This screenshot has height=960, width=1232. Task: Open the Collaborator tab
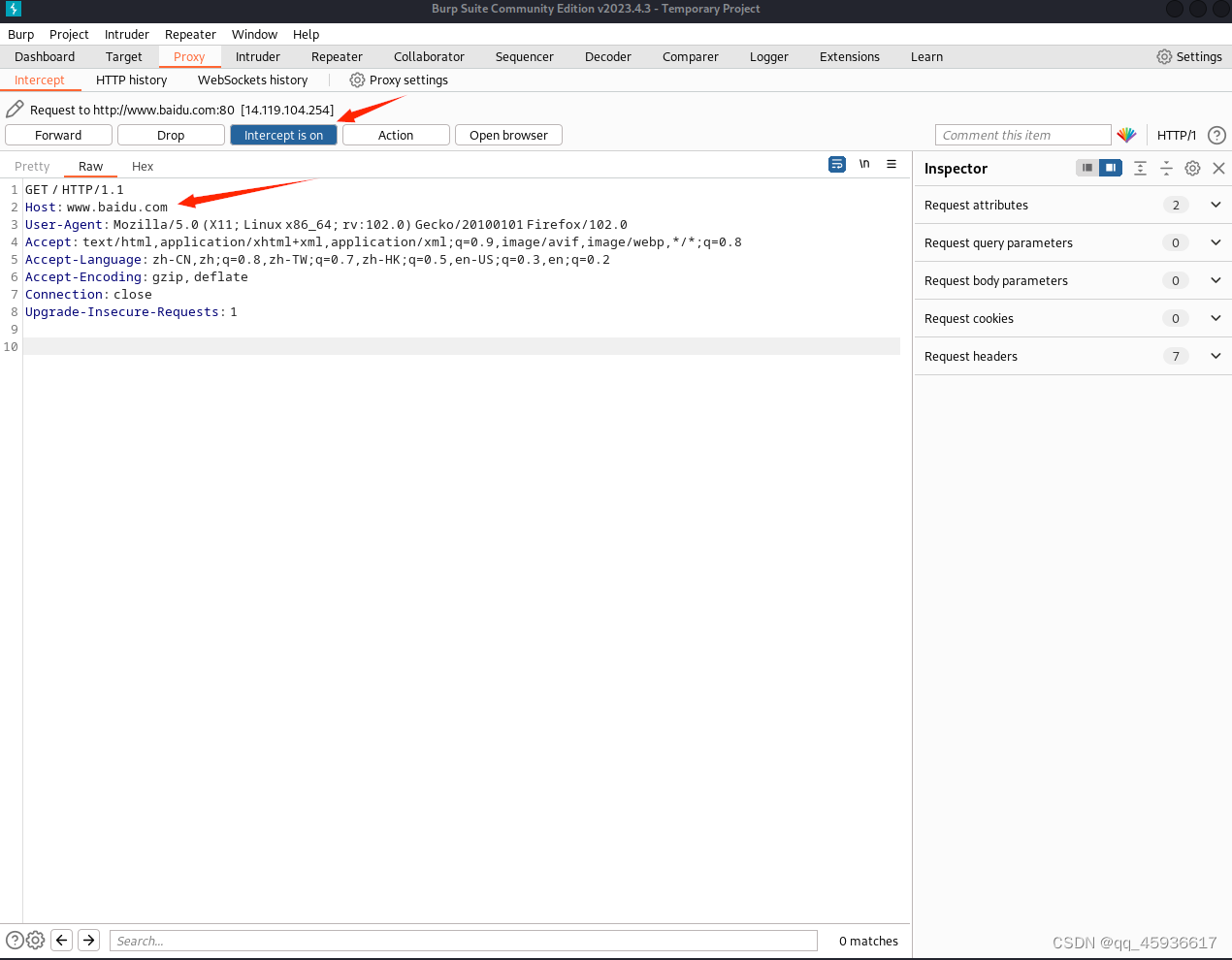(x=429, y=57)
